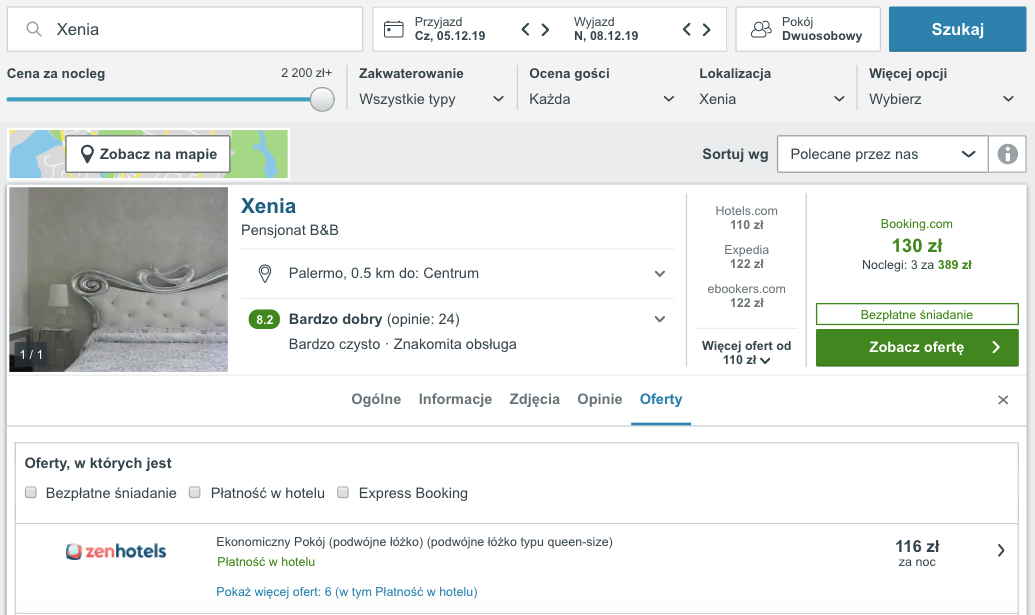This screenshot has height=615, width=1035.
Task: Switch to the Opinie tab
Action: pos(599,399)
